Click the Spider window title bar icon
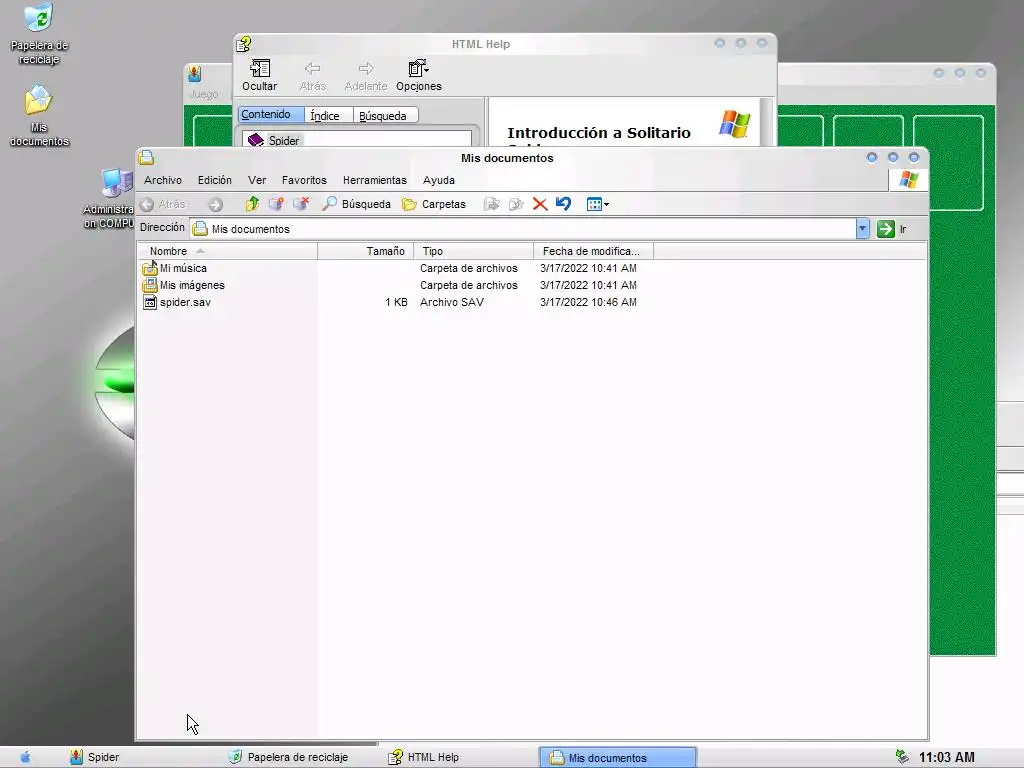1024x768 pixels. 195,74
